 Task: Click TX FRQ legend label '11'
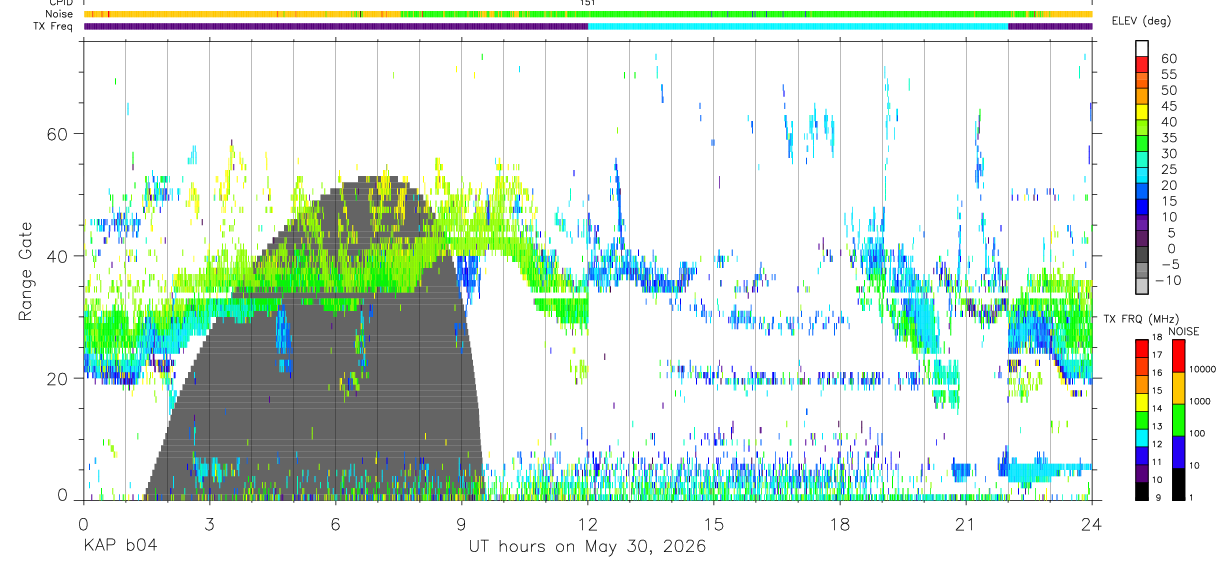1158,463
